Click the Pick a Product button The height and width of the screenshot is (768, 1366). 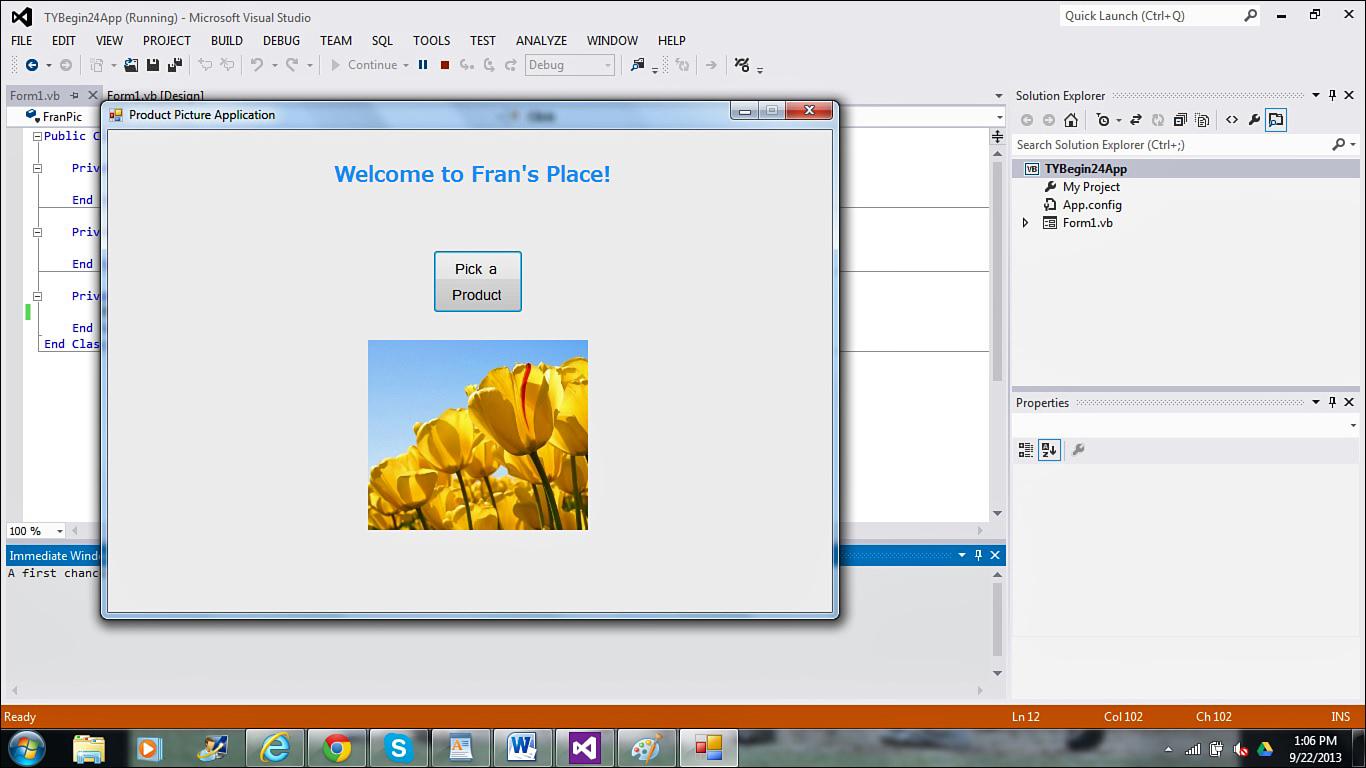(478, 281)
